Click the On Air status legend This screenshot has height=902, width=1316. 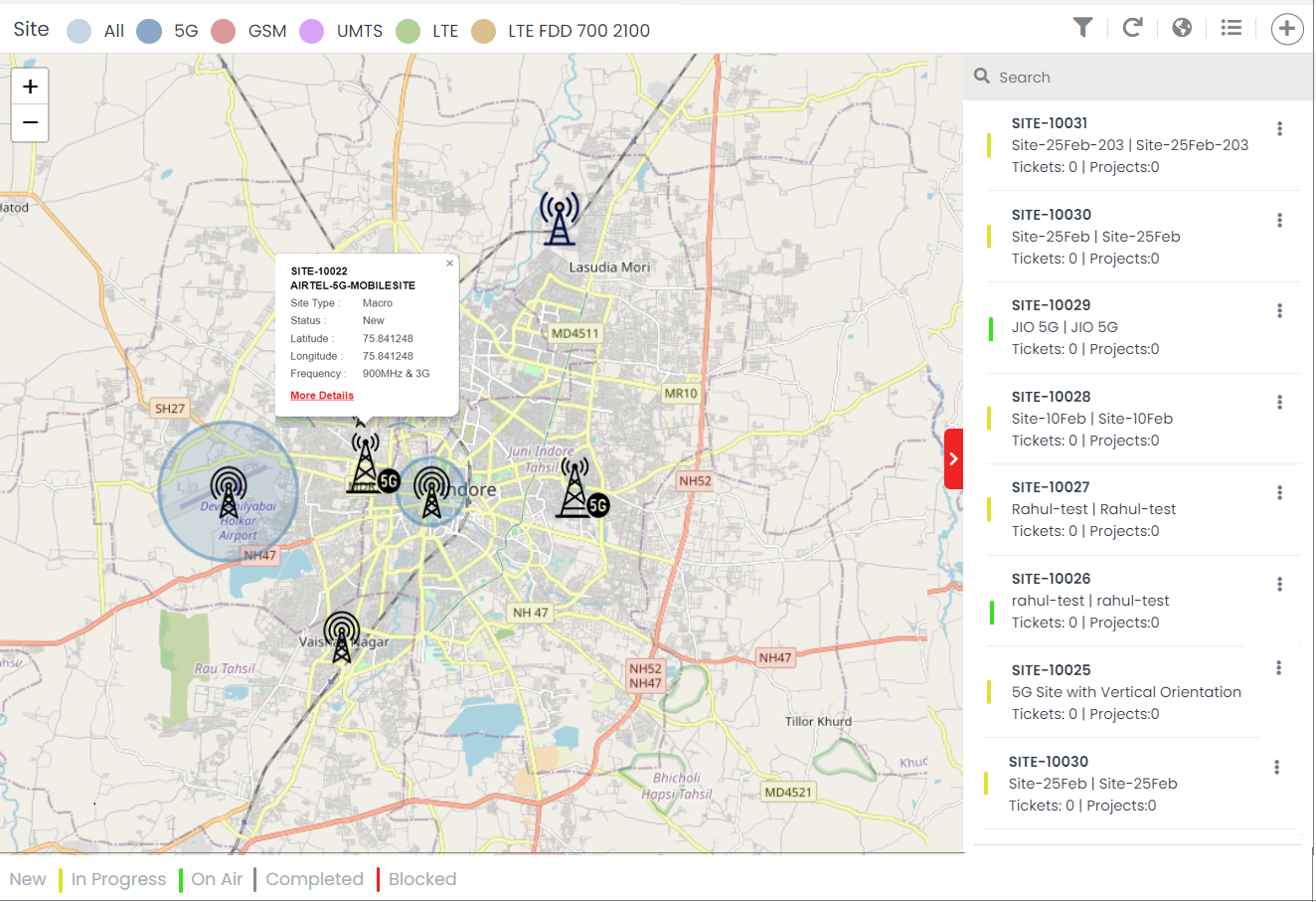214,879
